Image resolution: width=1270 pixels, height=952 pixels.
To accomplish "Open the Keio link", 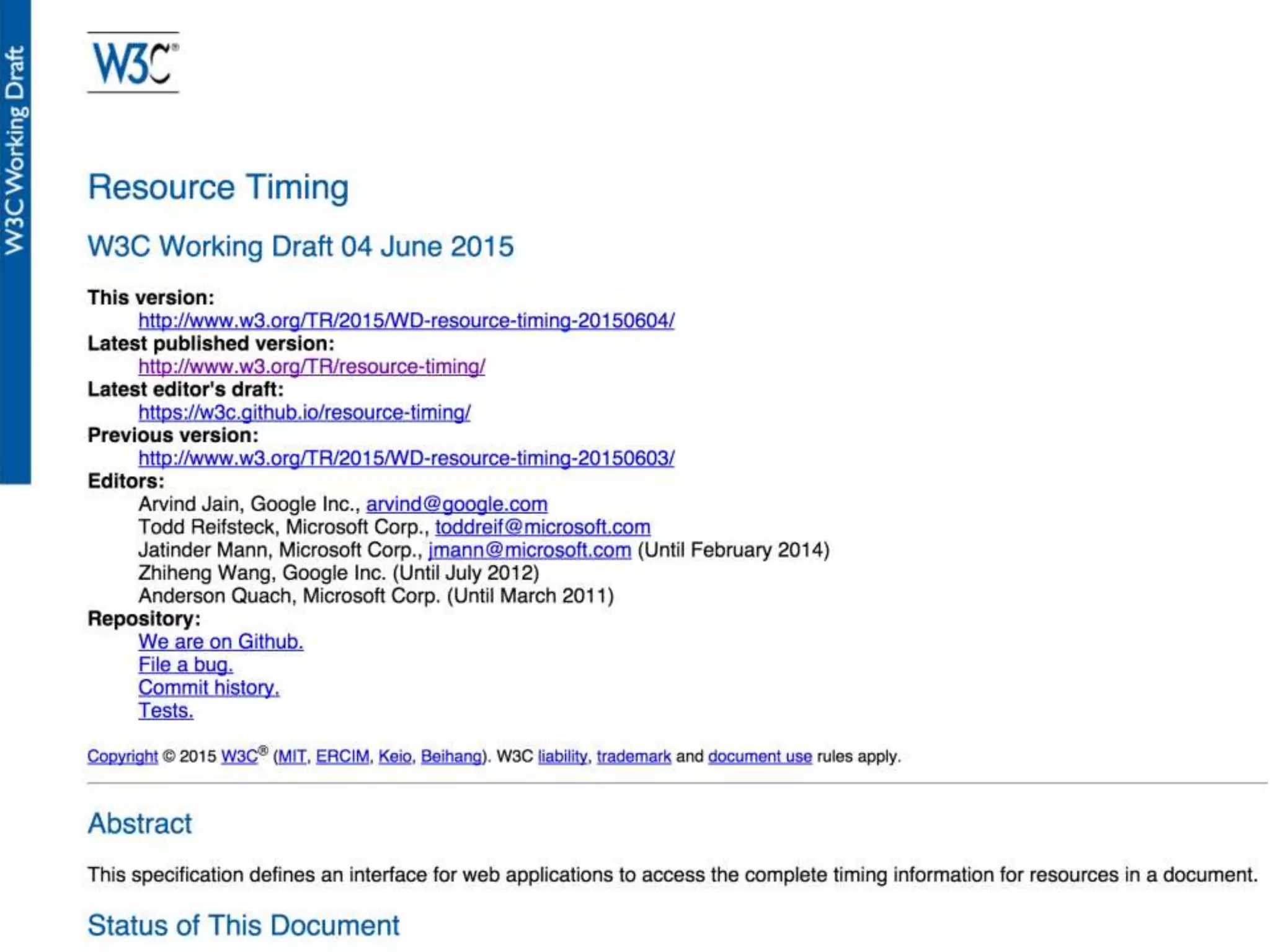I will [395, 756].
